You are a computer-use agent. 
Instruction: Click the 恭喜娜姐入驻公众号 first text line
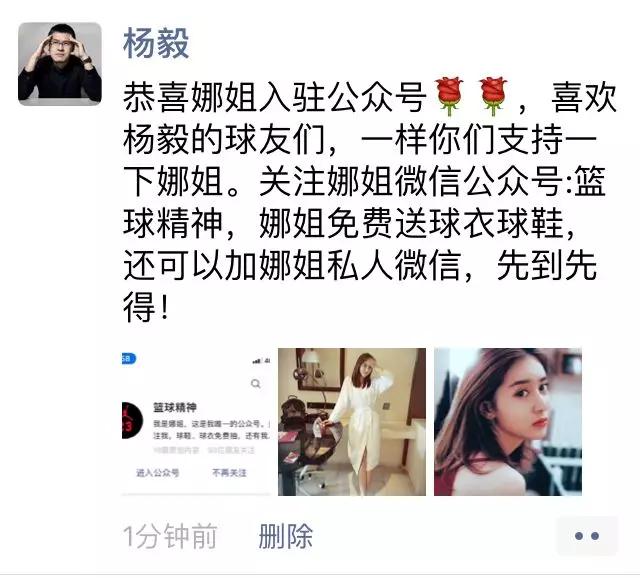click(274, 98)
